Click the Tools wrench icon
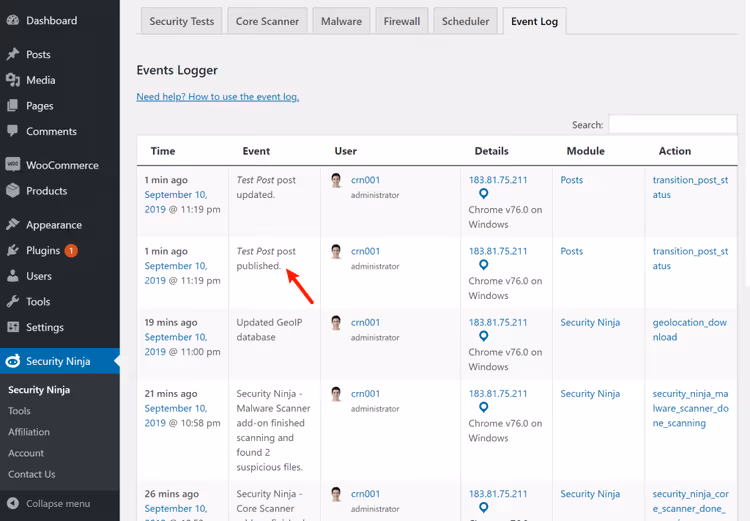 [13, 301]
